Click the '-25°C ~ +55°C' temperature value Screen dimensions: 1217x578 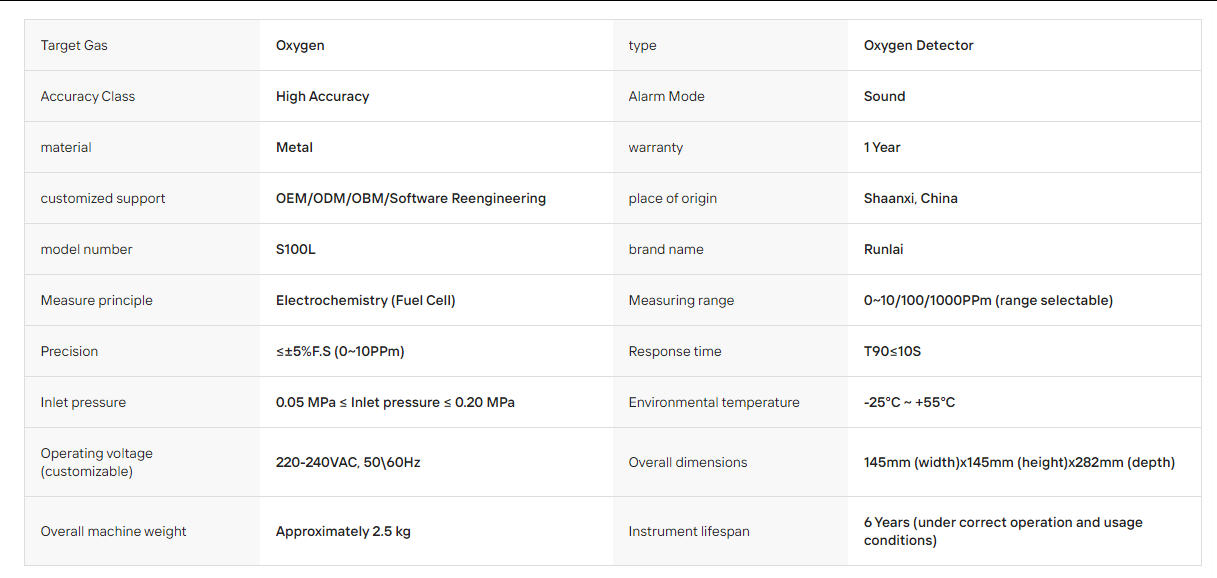coord(909,402)
